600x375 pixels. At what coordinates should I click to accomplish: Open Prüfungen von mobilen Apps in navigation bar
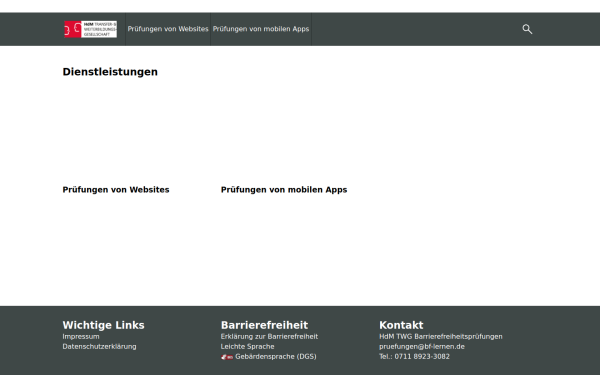(x=261, y=29)
